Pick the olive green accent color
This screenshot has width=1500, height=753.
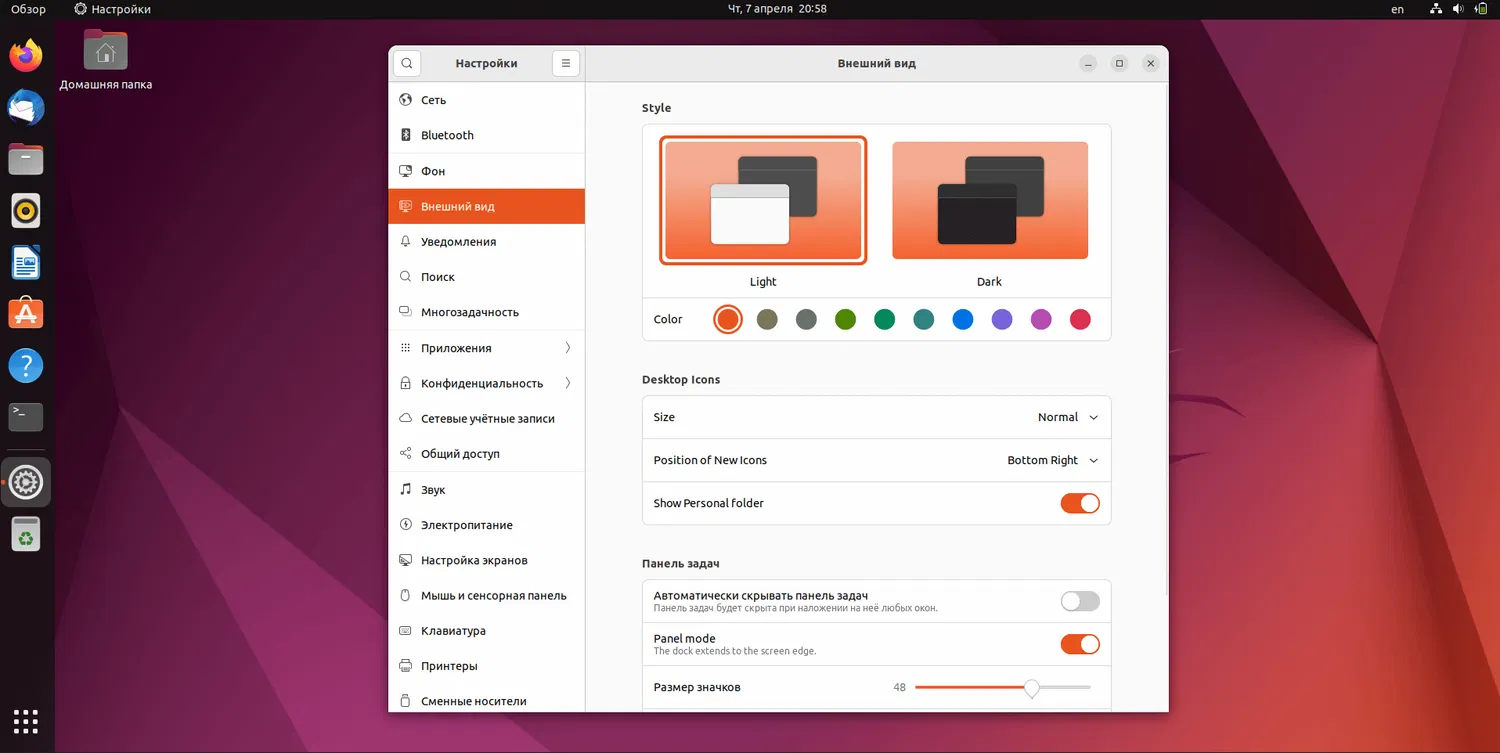coord(845,319)
